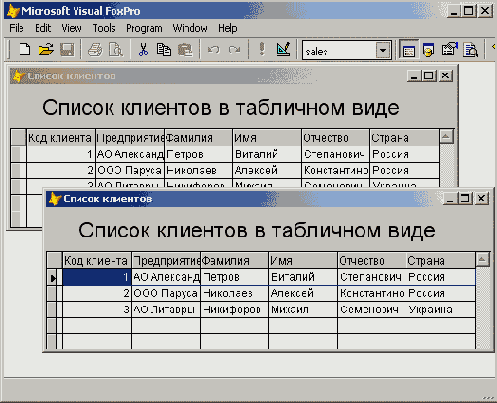Open the Command Window toolbar icon
Screen dimensions: 497x403
click(x=409, y=50)
